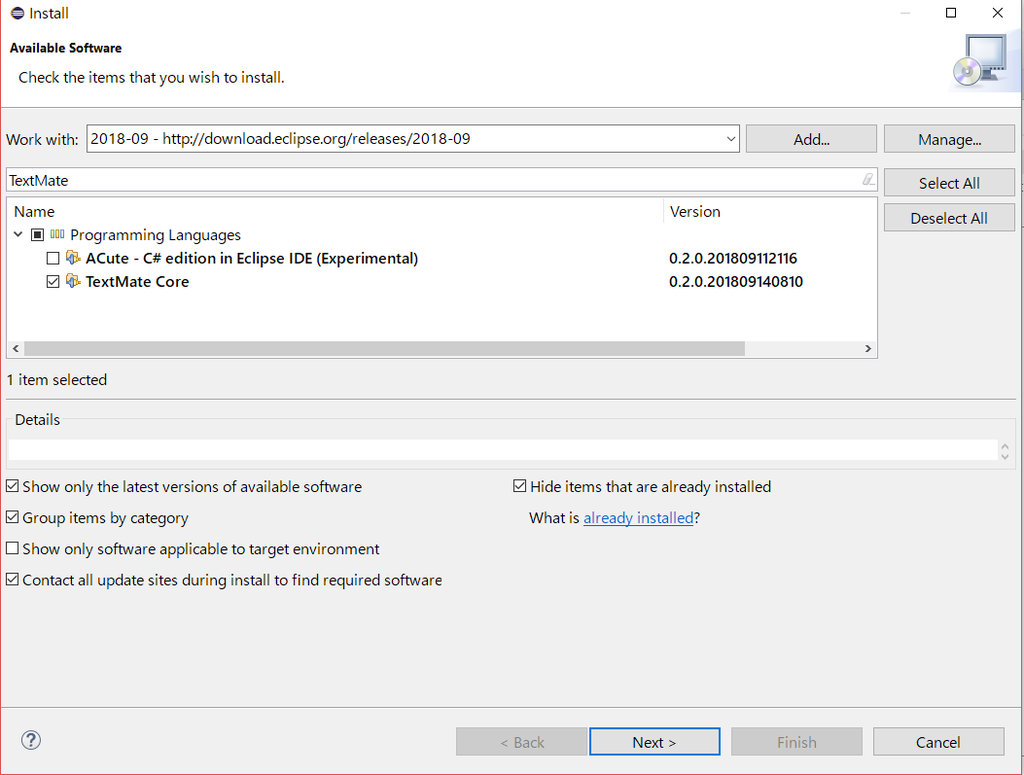Open the Work with site dropdown
This screenshot has height=775, width=1024.
tap(730, 139)
